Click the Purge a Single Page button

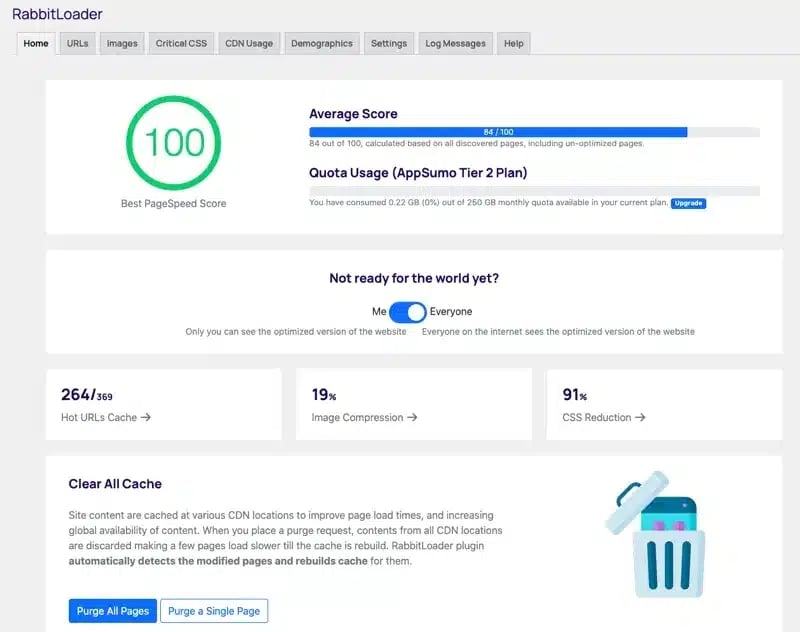point(214,611)
